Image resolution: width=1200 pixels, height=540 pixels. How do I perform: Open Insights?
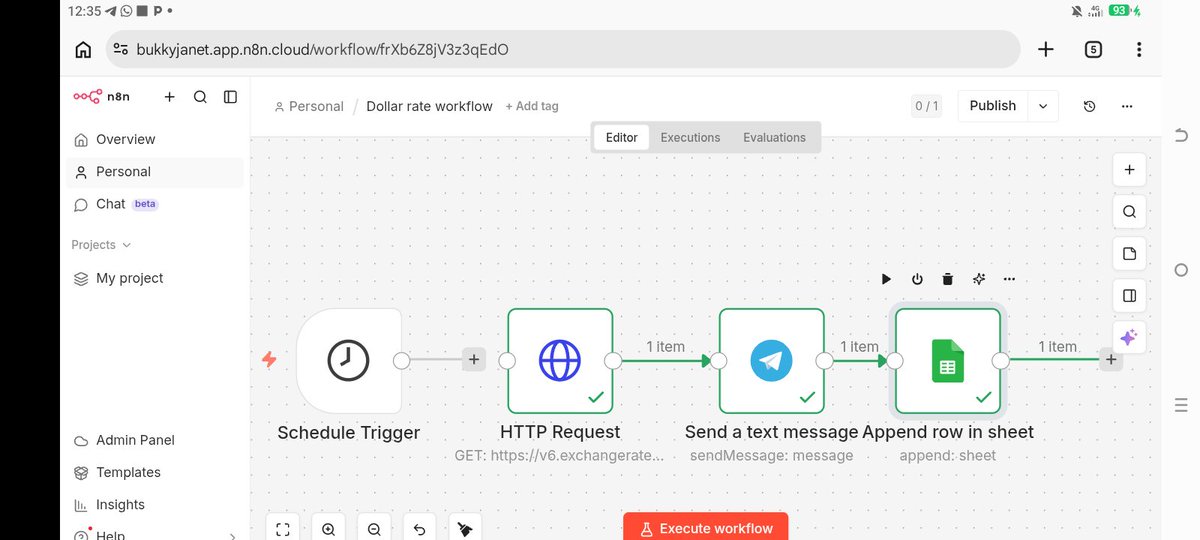click(154, 505)
